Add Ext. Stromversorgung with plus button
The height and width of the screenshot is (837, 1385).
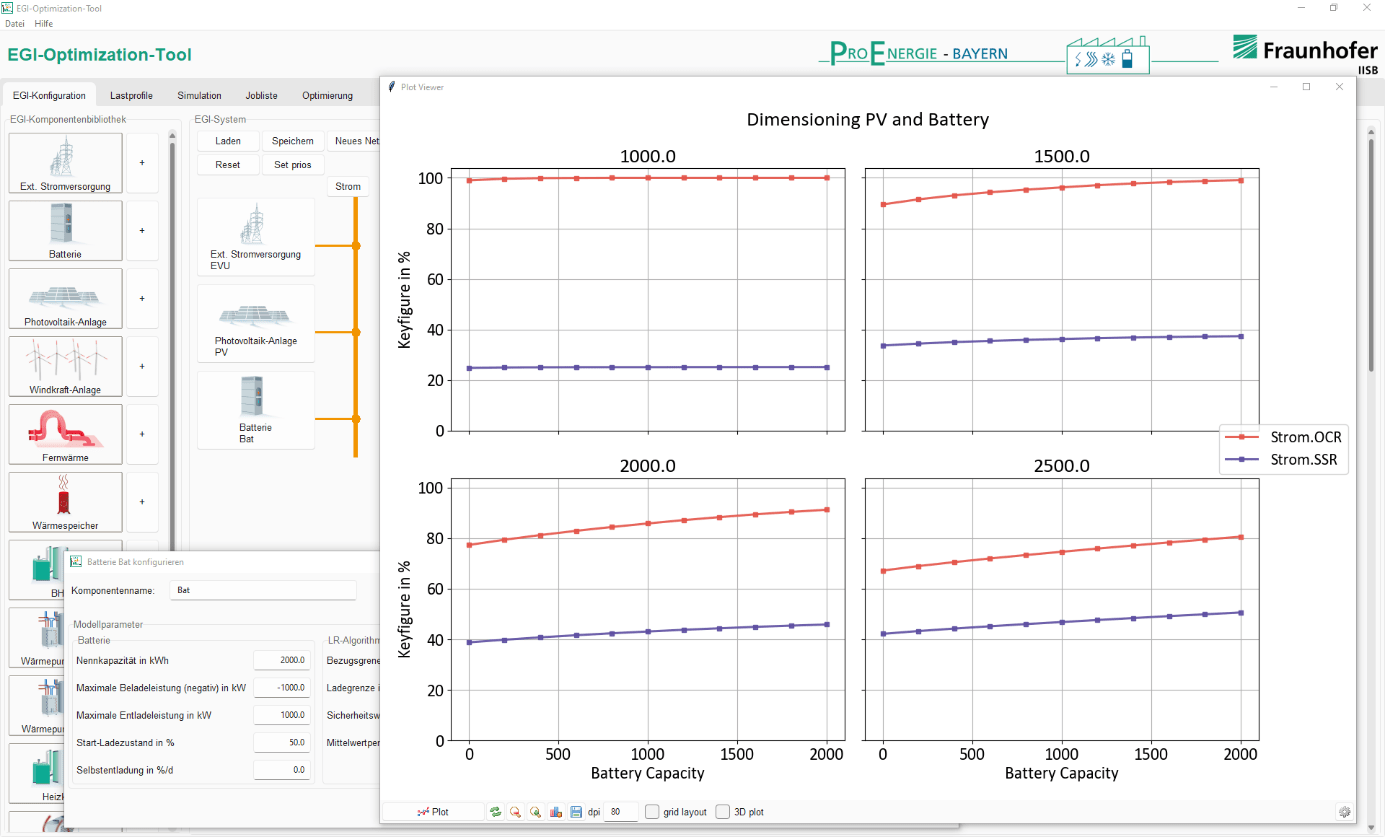tap(142, 162)
